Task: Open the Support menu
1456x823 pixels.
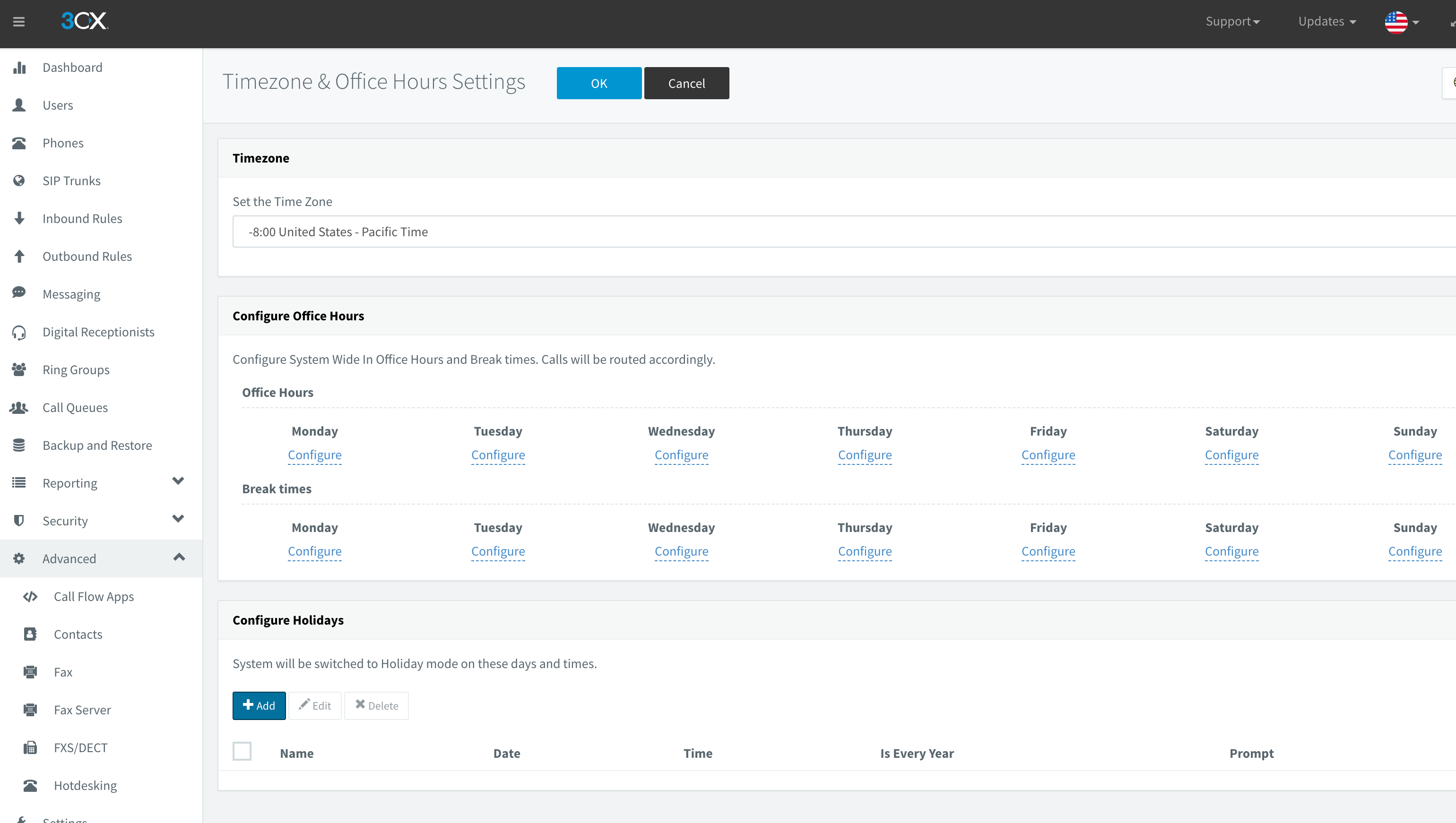Action: click(1233, 21)
